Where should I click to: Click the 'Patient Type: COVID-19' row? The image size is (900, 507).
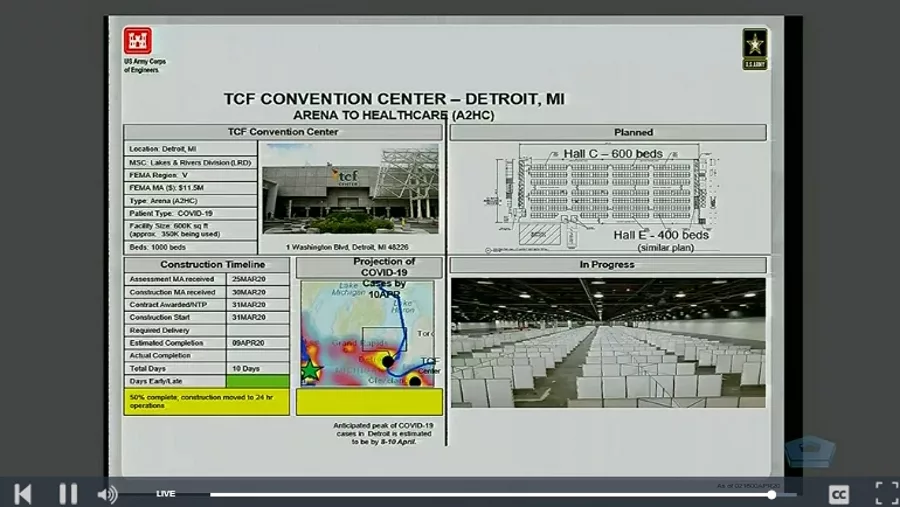coord(191,213)
